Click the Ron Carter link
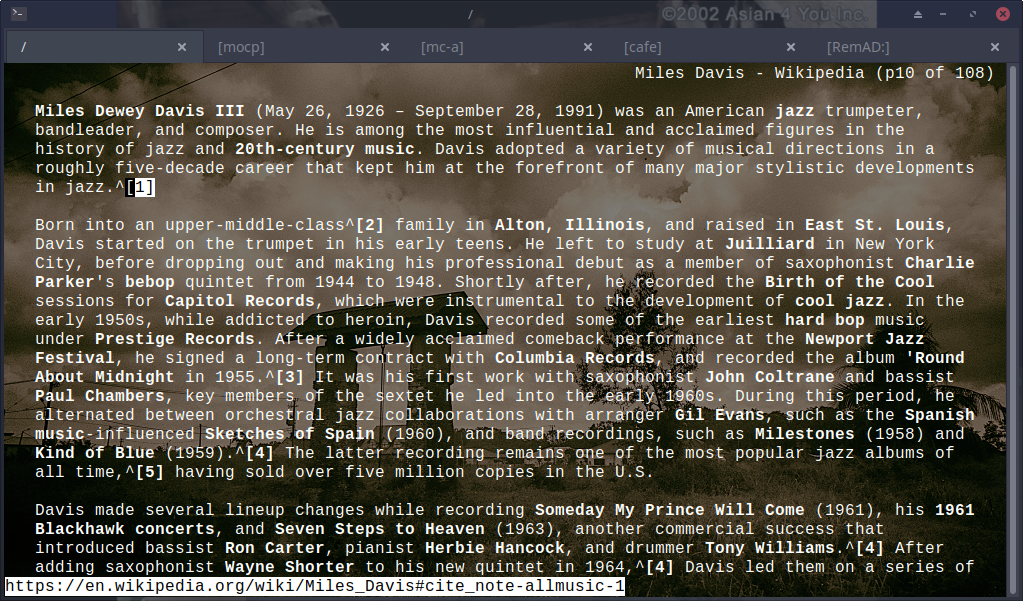The image size is (1023, 601). [x=275, y=548]
